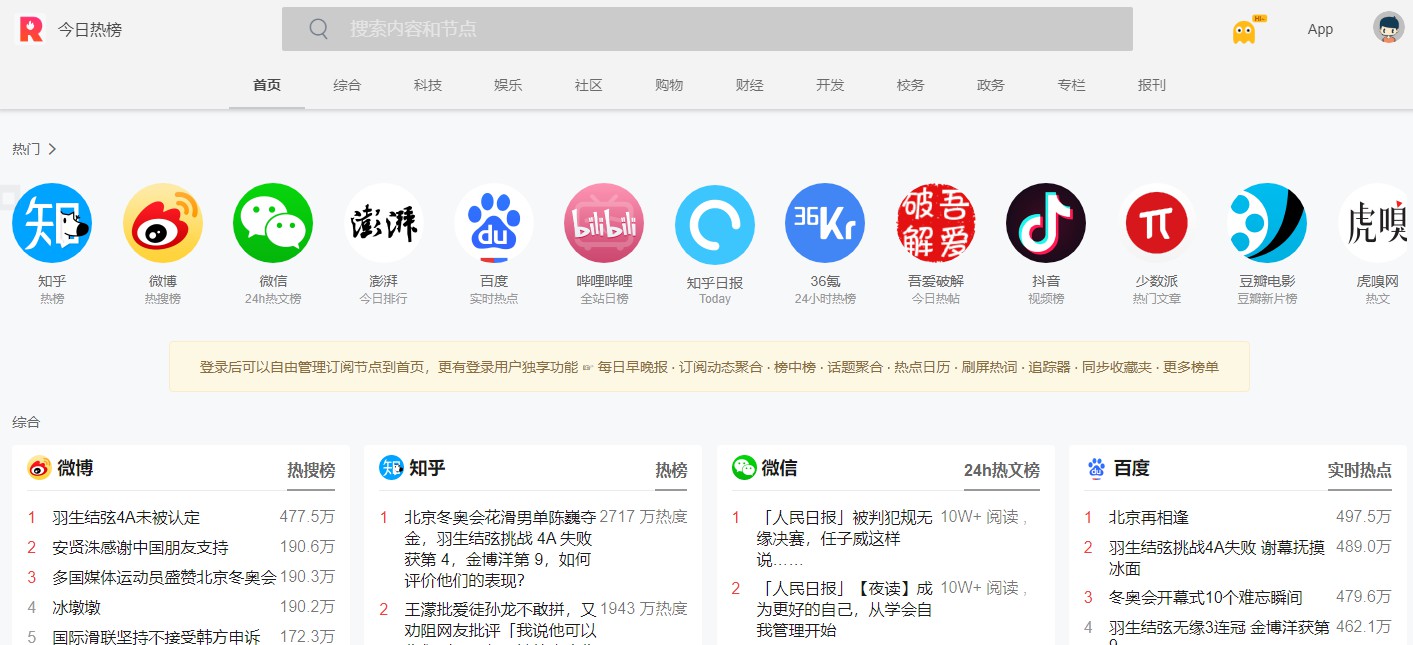
Task: Open the 吾爱破解 今日热帖 icon
Action: tap(936, 223)
